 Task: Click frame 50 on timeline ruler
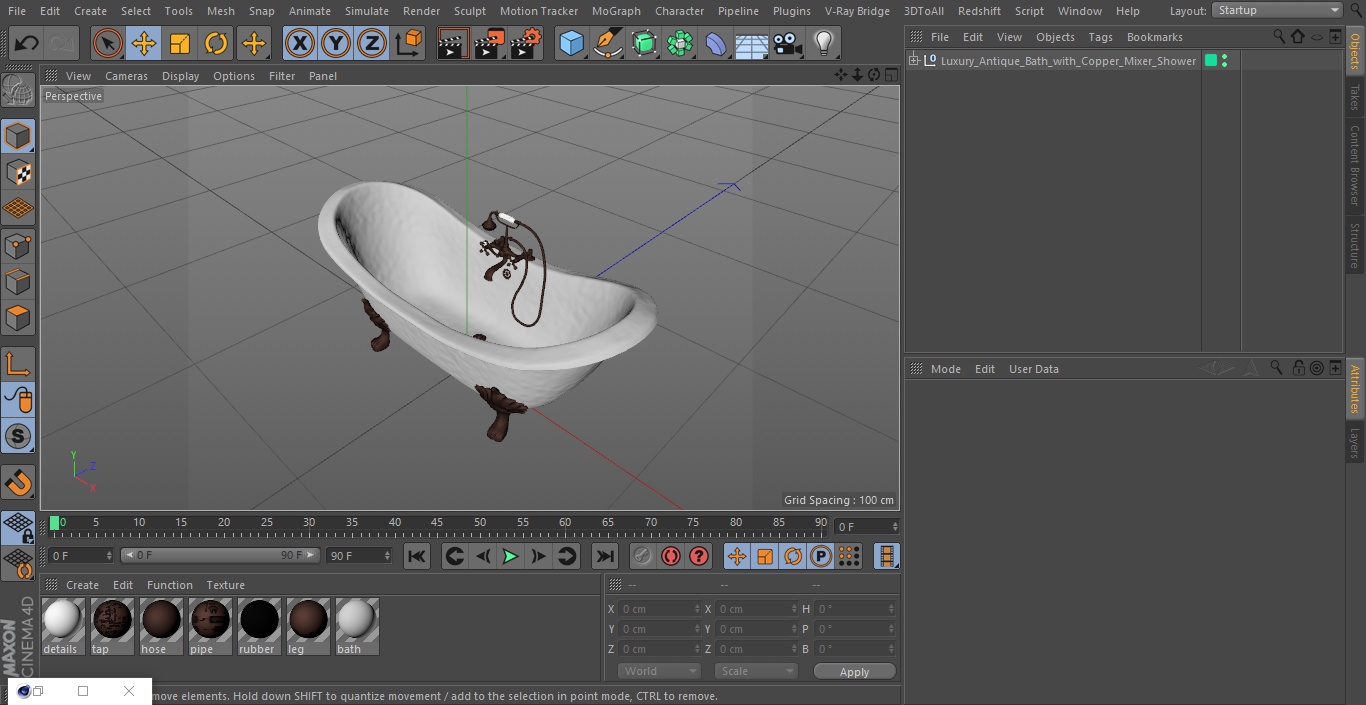480,523
